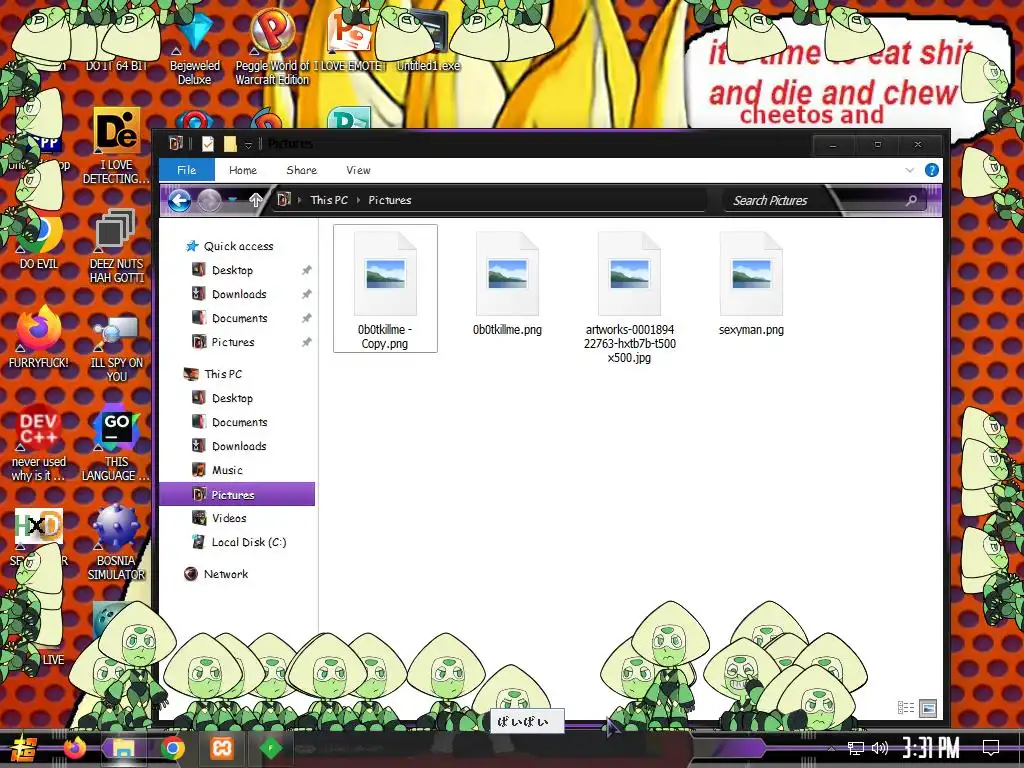Open volume control in system tray
This screenshot has height=768, width=1024.
pyautogui.click(x=880, y=748)
